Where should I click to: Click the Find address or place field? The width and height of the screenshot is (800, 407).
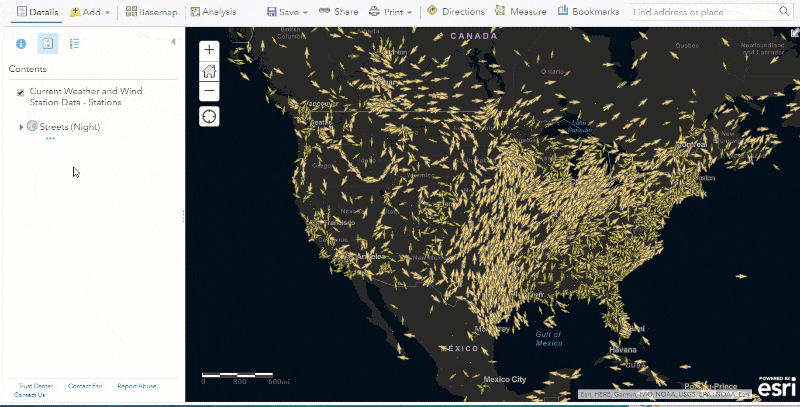704,12
